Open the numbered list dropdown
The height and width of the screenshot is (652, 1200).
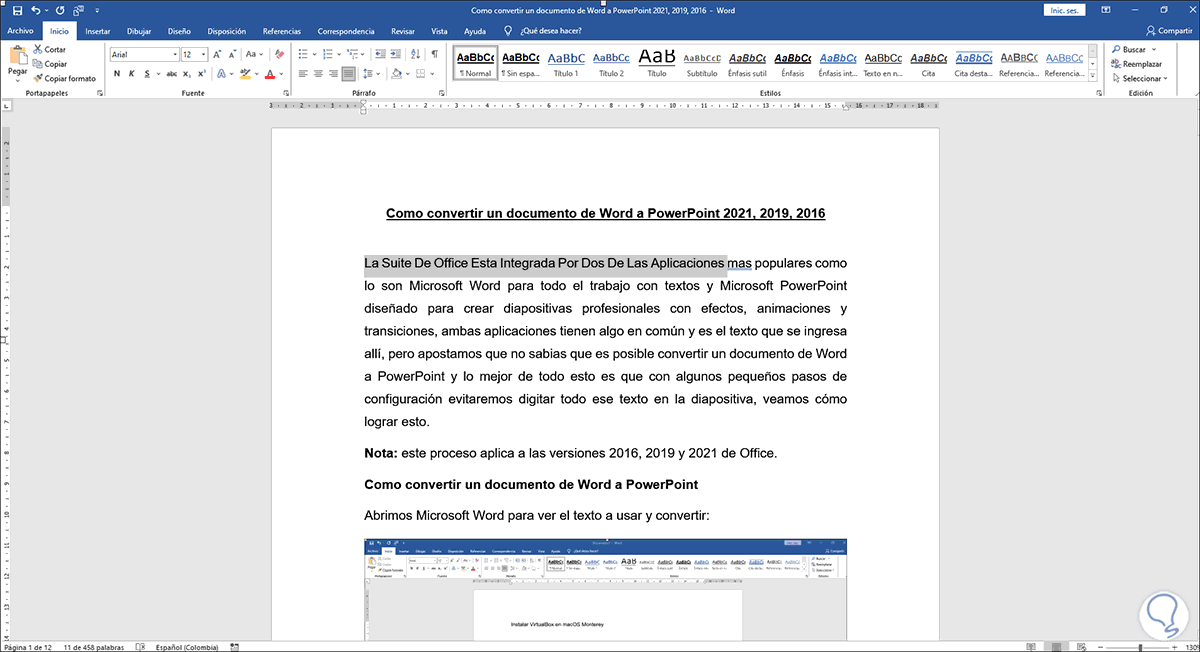(339, 54)
